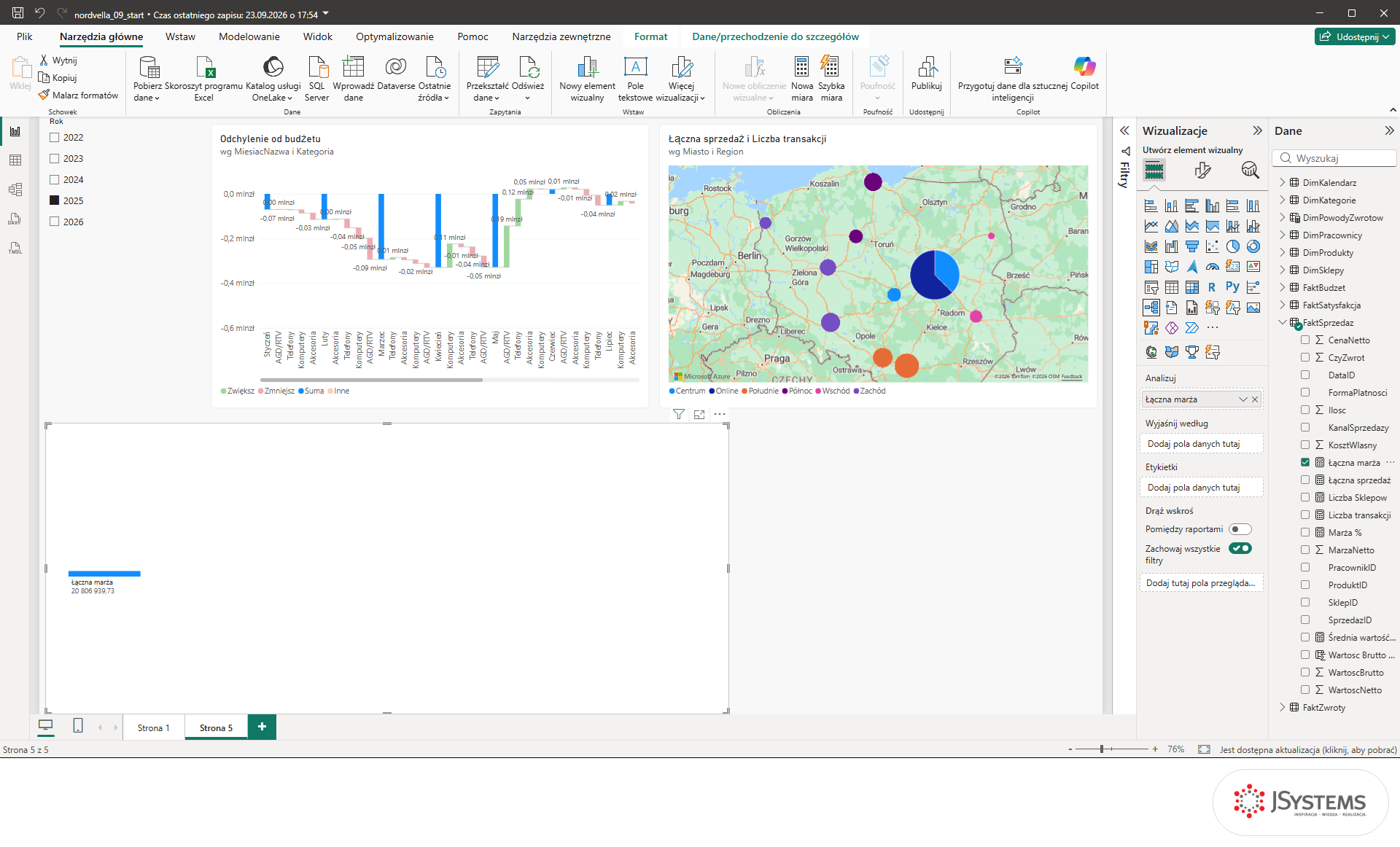1400x847 pixels.
Task: Select the pie chart visualization icon
Action: [1232, 246]
